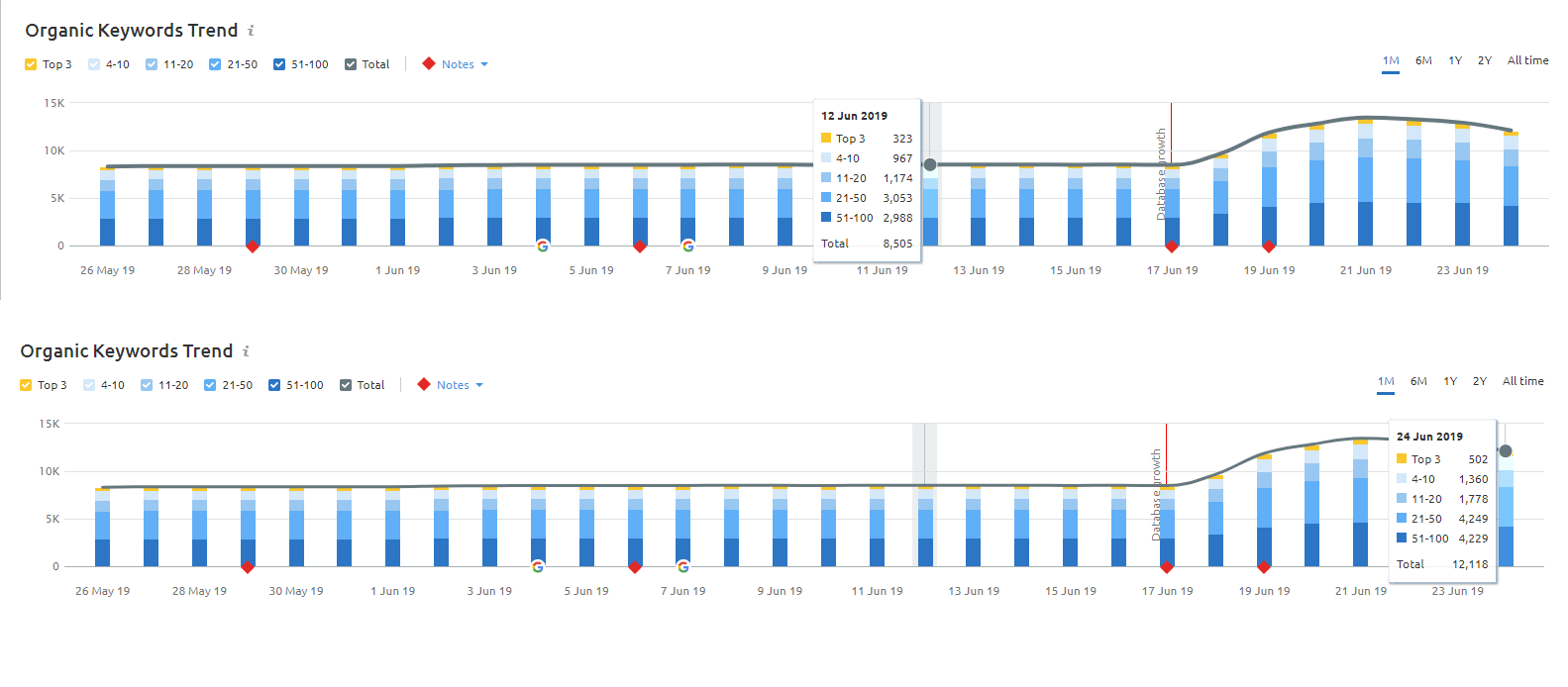Open the red note marker at 19 Jun in lower chart

(x=1264, y=567)
